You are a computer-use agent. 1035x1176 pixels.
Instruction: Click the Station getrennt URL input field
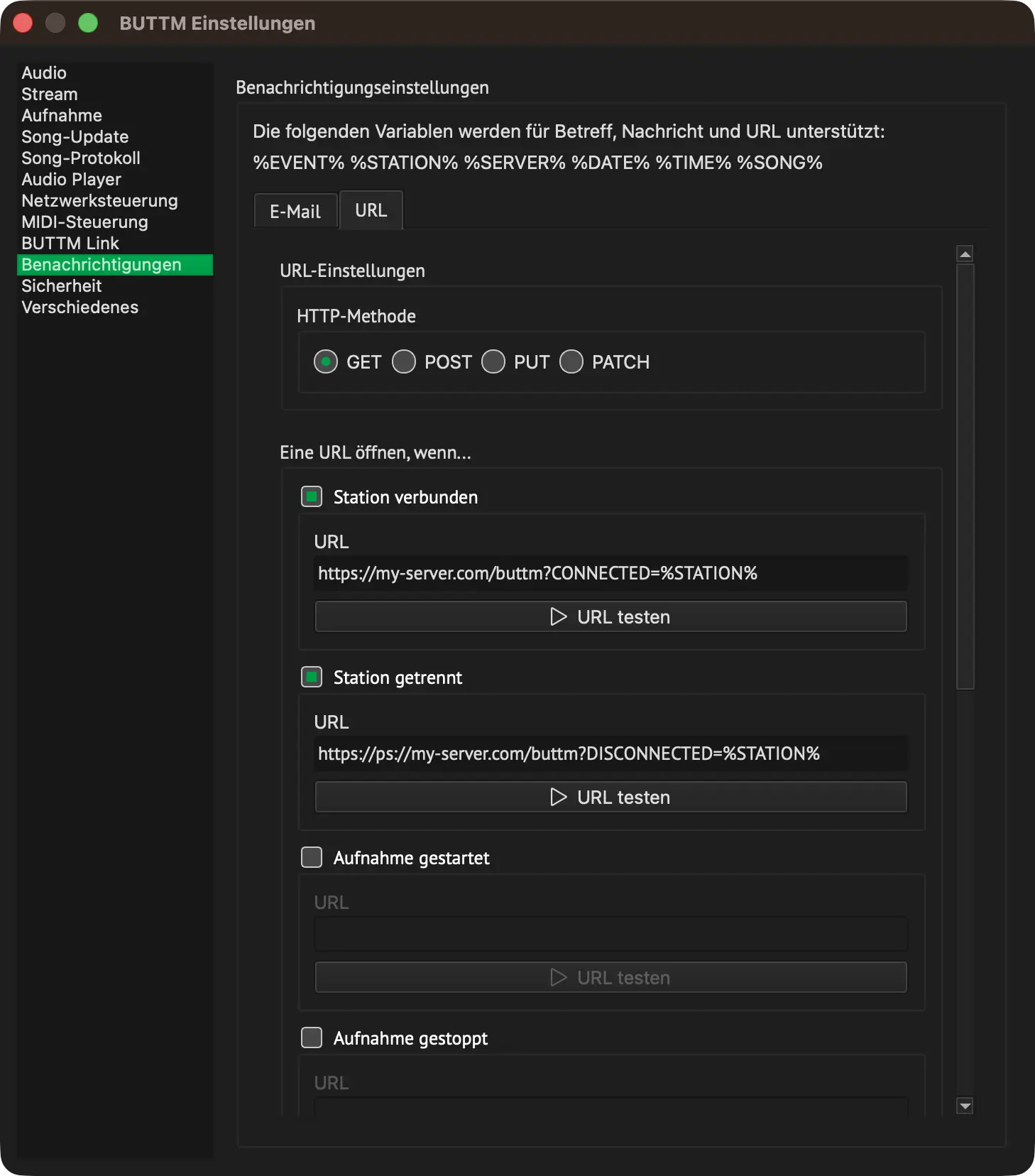(611, 753)
